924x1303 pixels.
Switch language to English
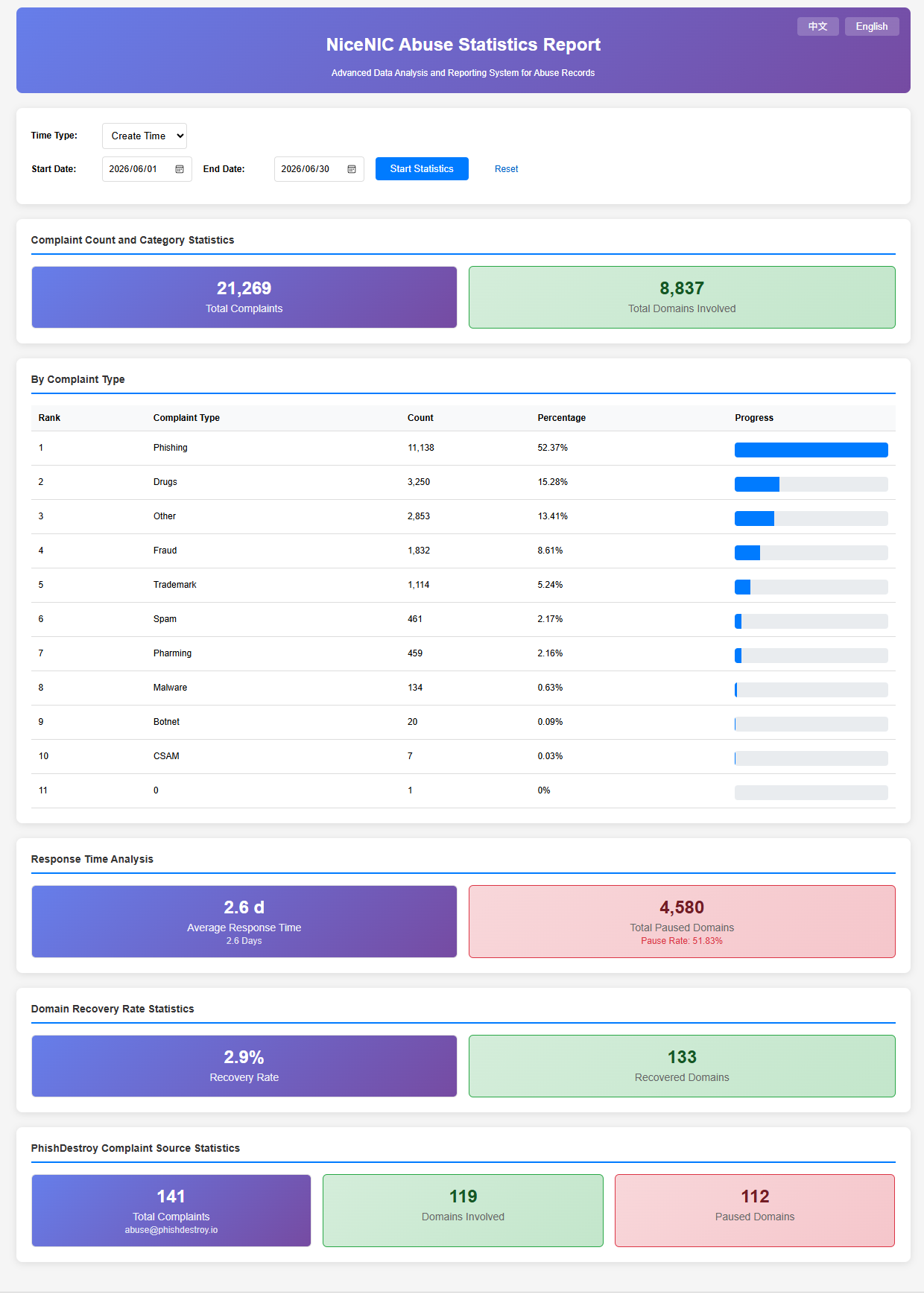[872, 26]
